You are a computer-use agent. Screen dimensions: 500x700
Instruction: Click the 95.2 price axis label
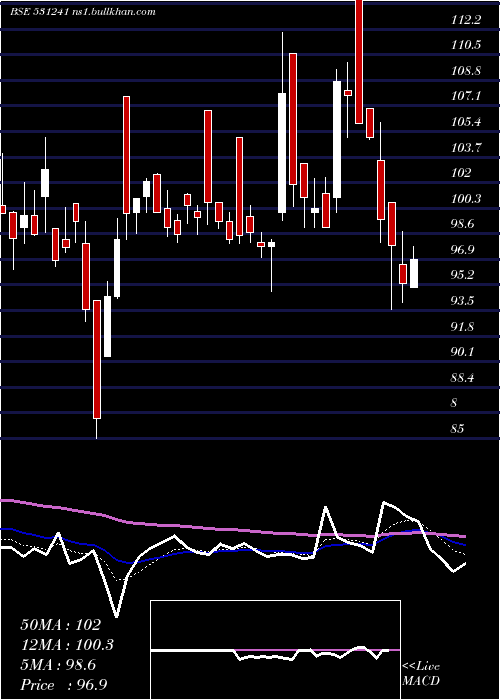click(x=463, y=275)
